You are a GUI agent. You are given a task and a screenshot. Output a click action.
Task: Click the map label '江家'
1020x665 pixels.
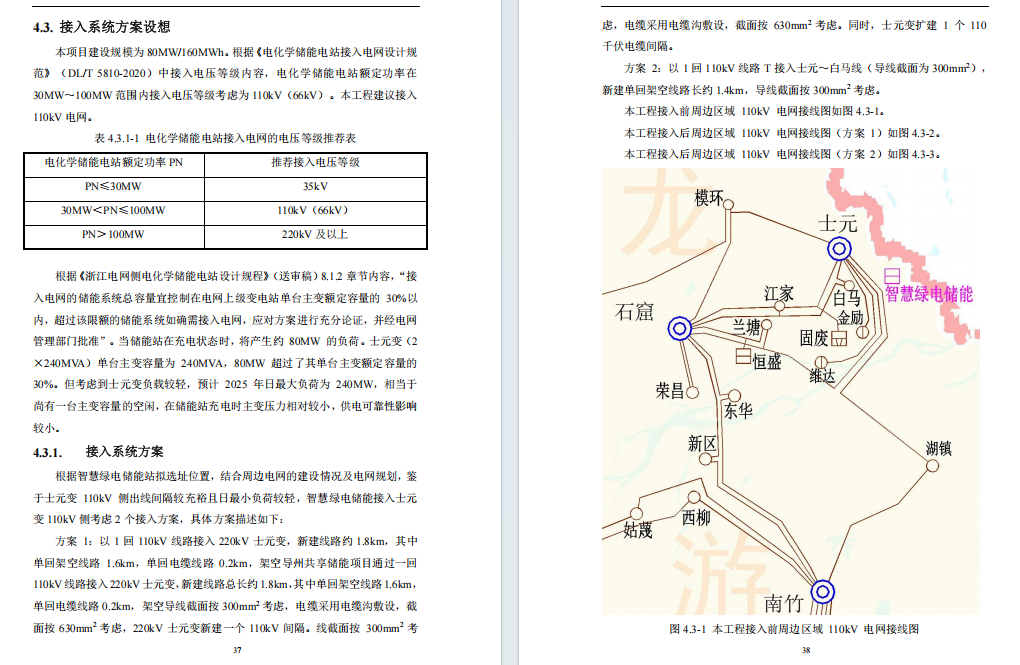pyautogui.click(x=779, y=294)
